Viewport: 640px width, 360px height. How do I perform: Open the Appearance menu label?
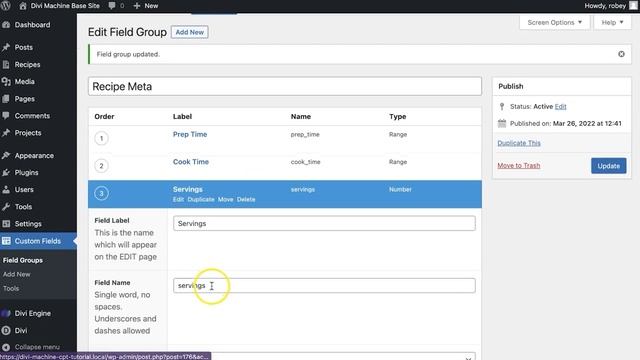(x=34, y=156)
